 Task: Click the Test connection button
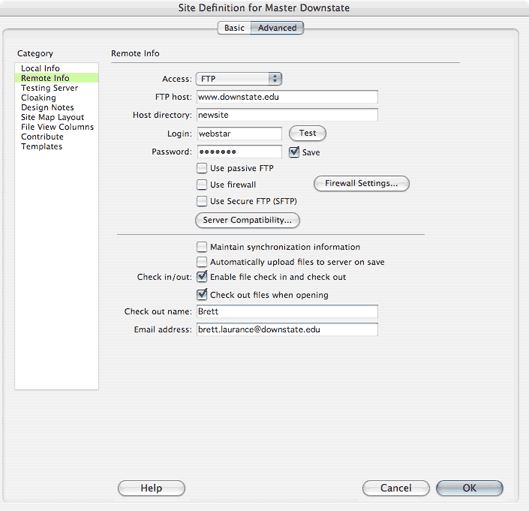(x=307, y=133)
